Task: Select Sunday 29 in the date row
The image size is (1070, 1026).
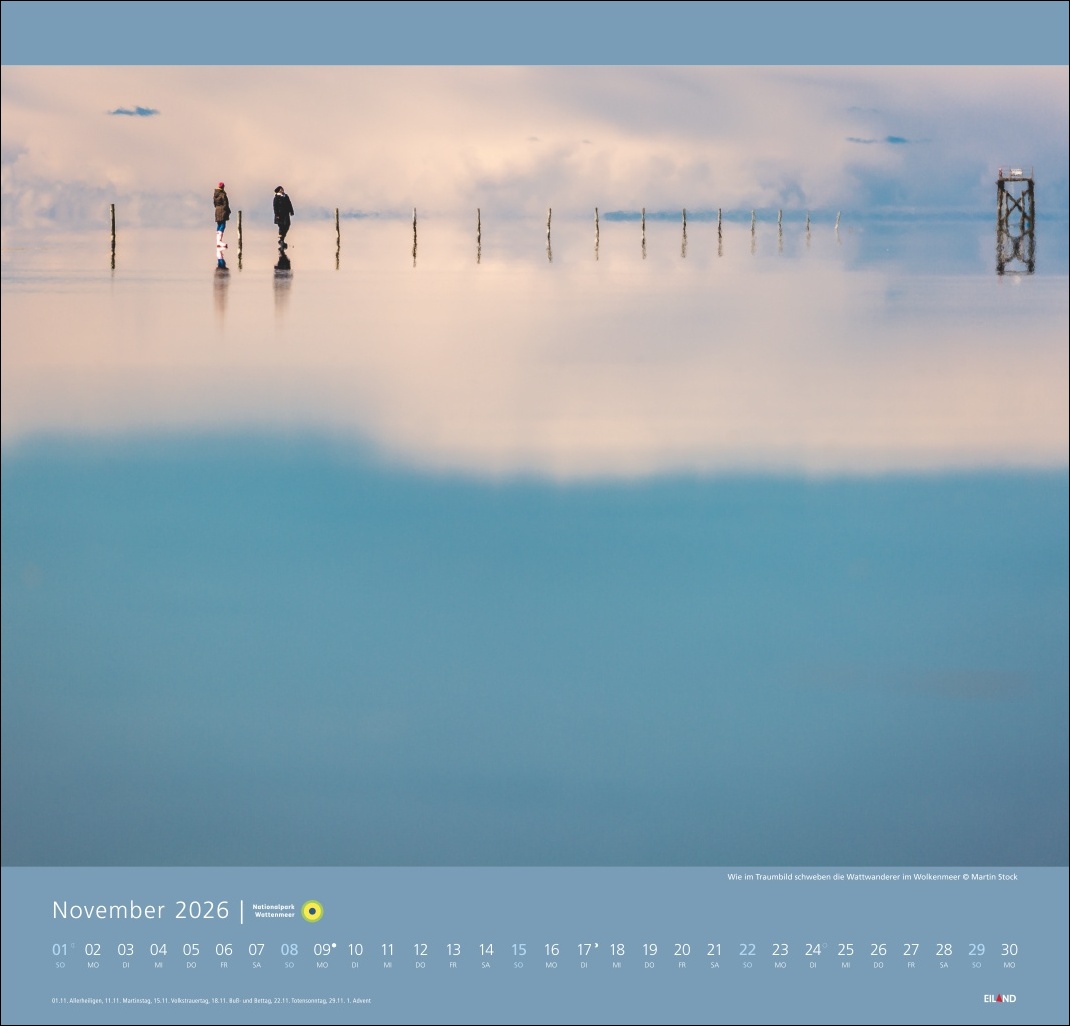Action: 976,951
